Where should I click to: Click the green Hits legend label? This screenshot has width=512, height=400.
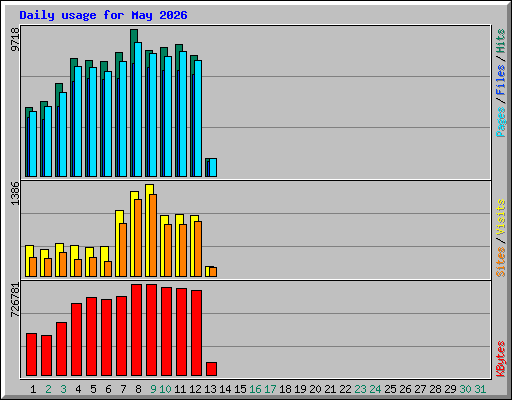[x=500, y=41]
